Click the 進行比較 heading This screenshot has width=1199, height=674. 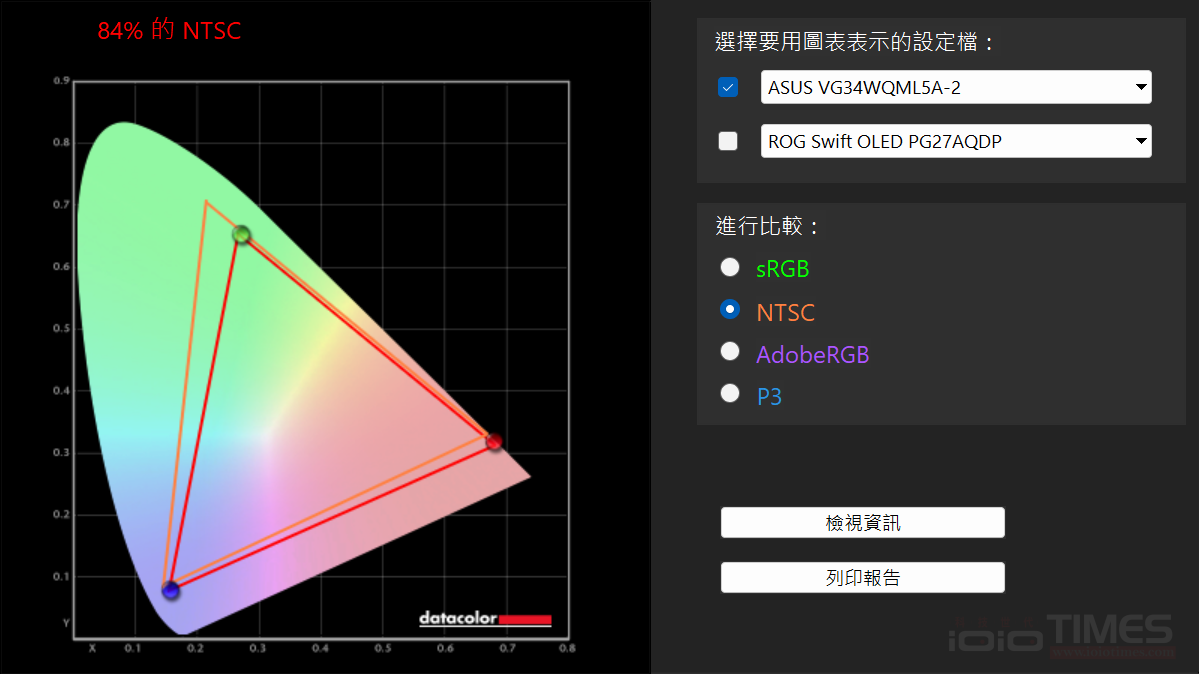(767, 226)
